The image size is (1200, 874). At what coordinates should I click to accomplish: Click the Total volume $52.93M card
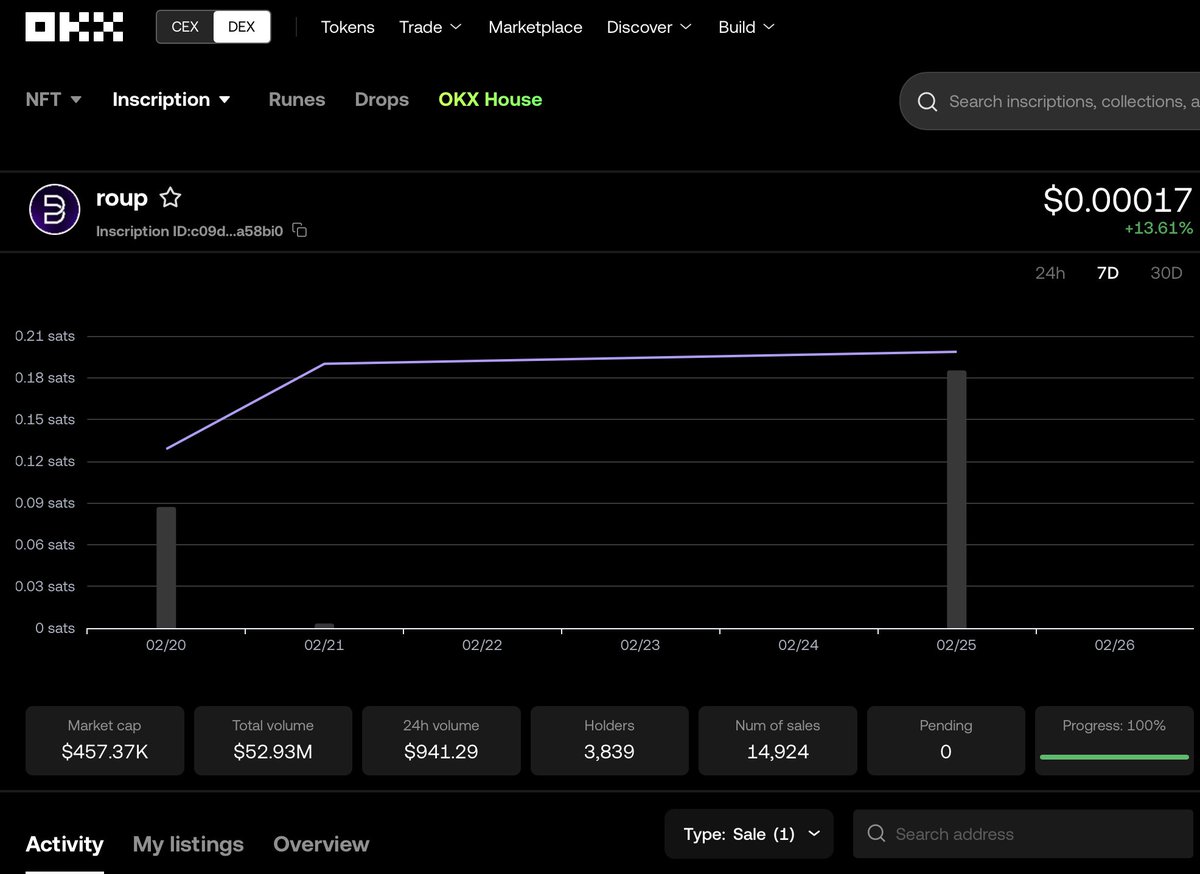click(x=273, y=740)
